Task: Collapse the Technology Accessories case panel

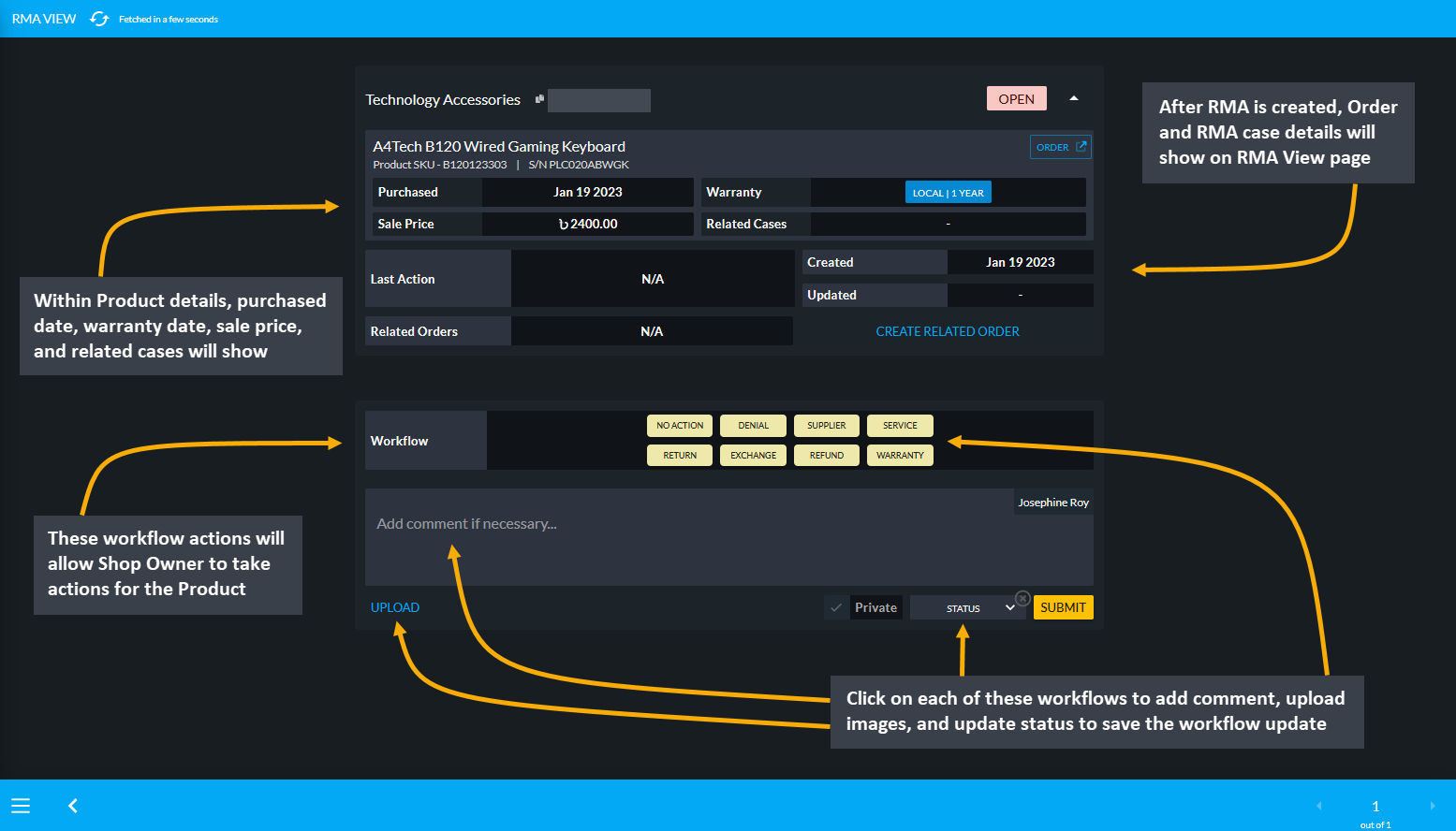Action: (x=1074, y=98)
